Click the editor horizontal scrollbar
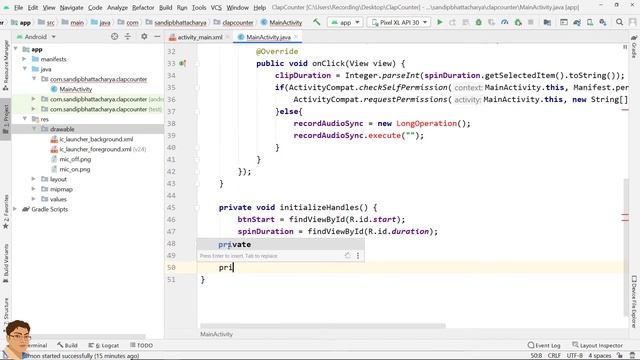This screenshot has height=360, width=640. point(322,326)
